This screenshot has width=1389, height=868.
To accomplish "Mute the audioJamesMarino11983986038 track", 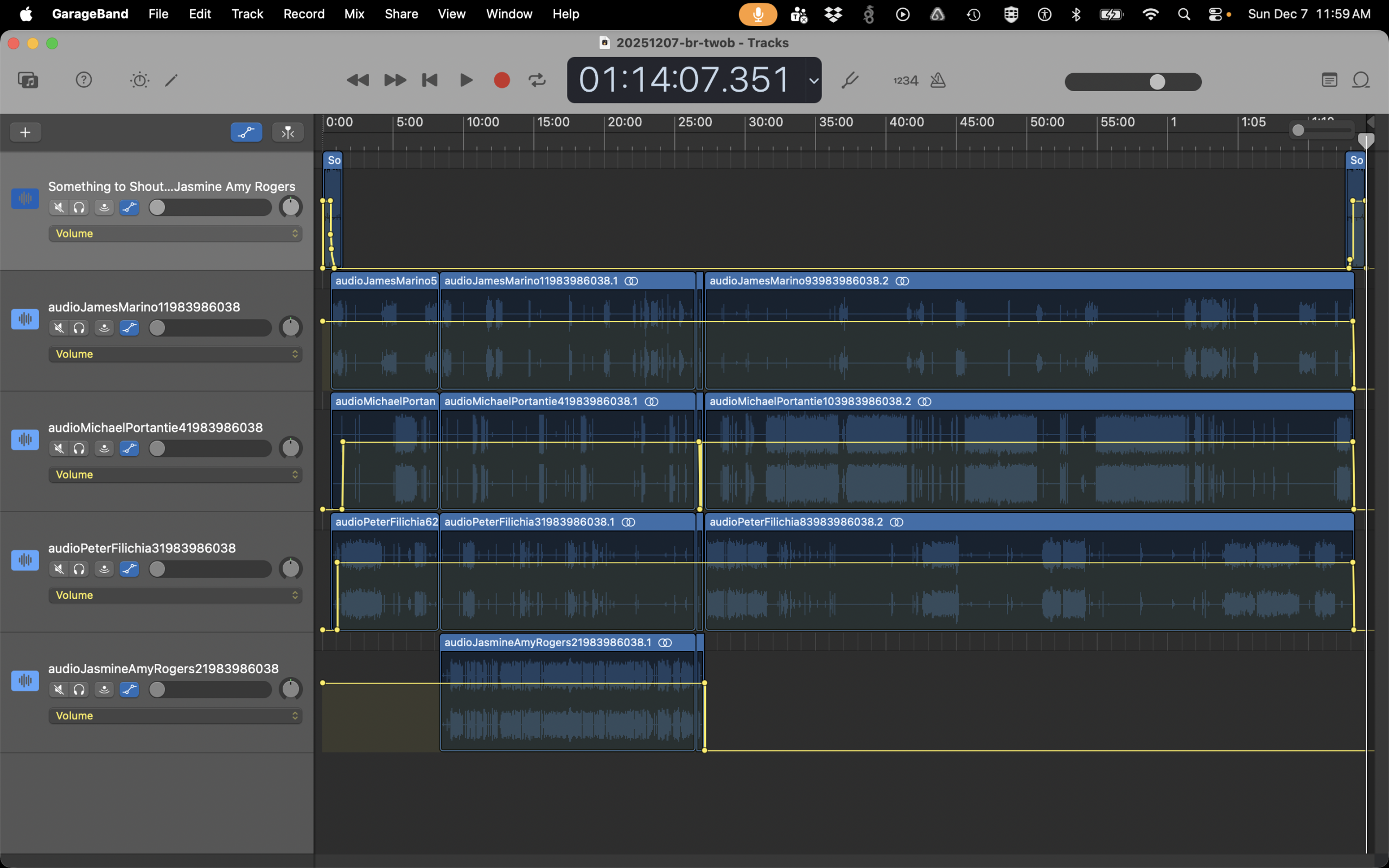I will (59, 328).
